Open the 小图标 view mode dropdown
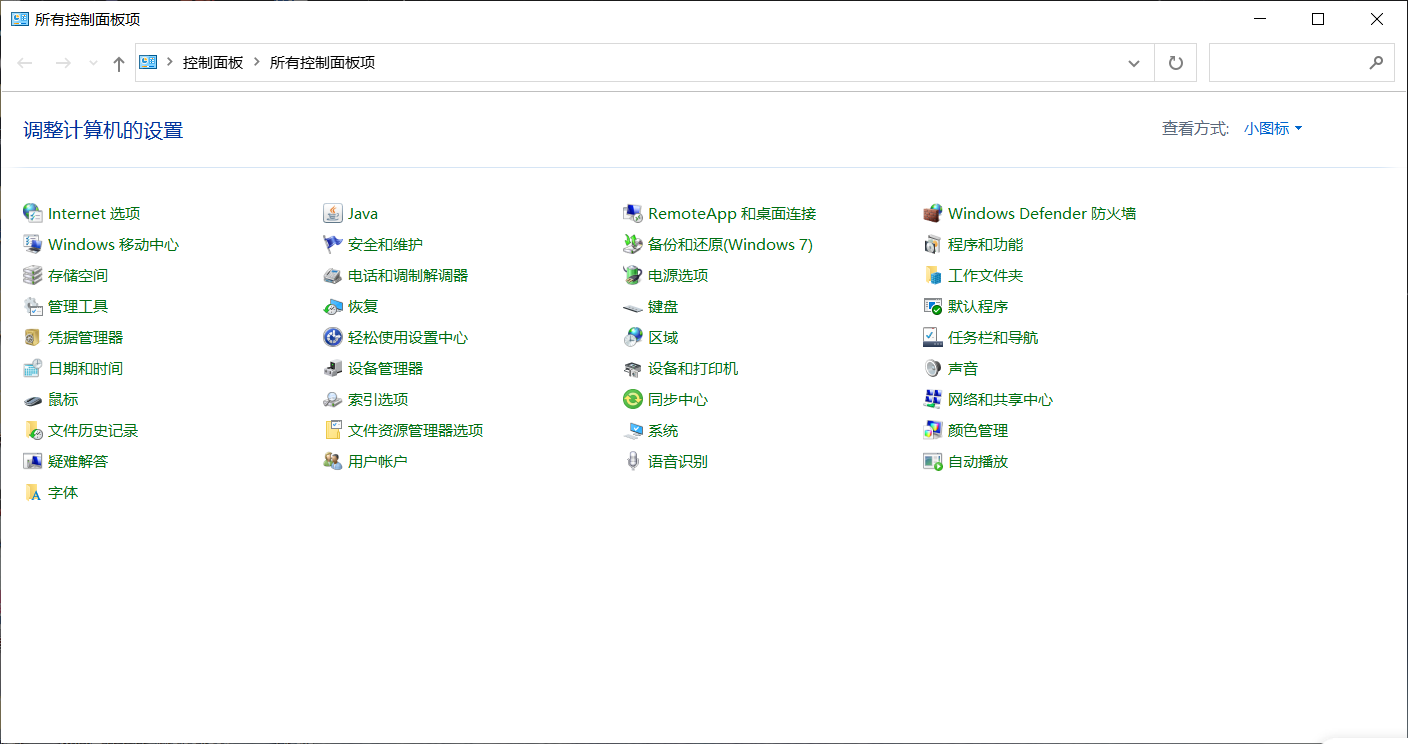This screenshot has width=1408, height=744. (1273, 128)
